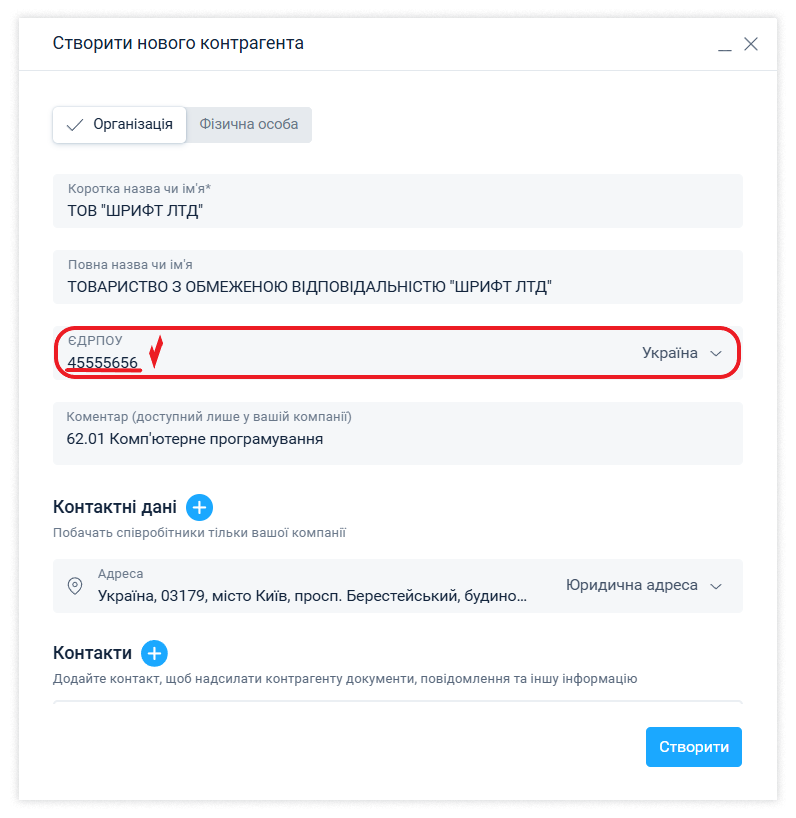Minimize the contractor creation dialog
Image resolution: width=796 pixels, height=818 pixels.
coord(724,45)
